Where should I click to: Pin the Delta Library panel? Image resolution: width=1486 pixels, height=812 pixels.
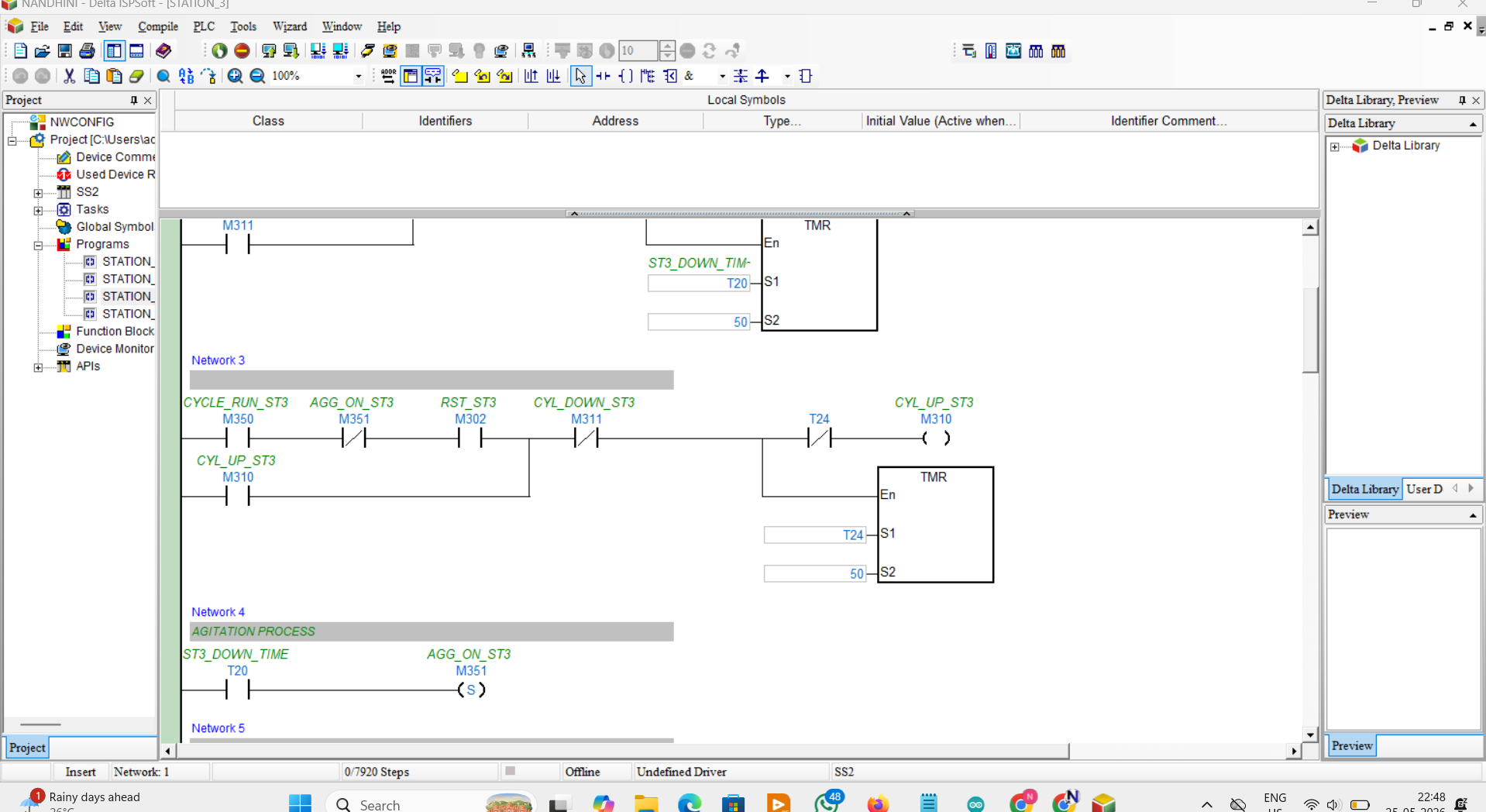pos(1462,100)
